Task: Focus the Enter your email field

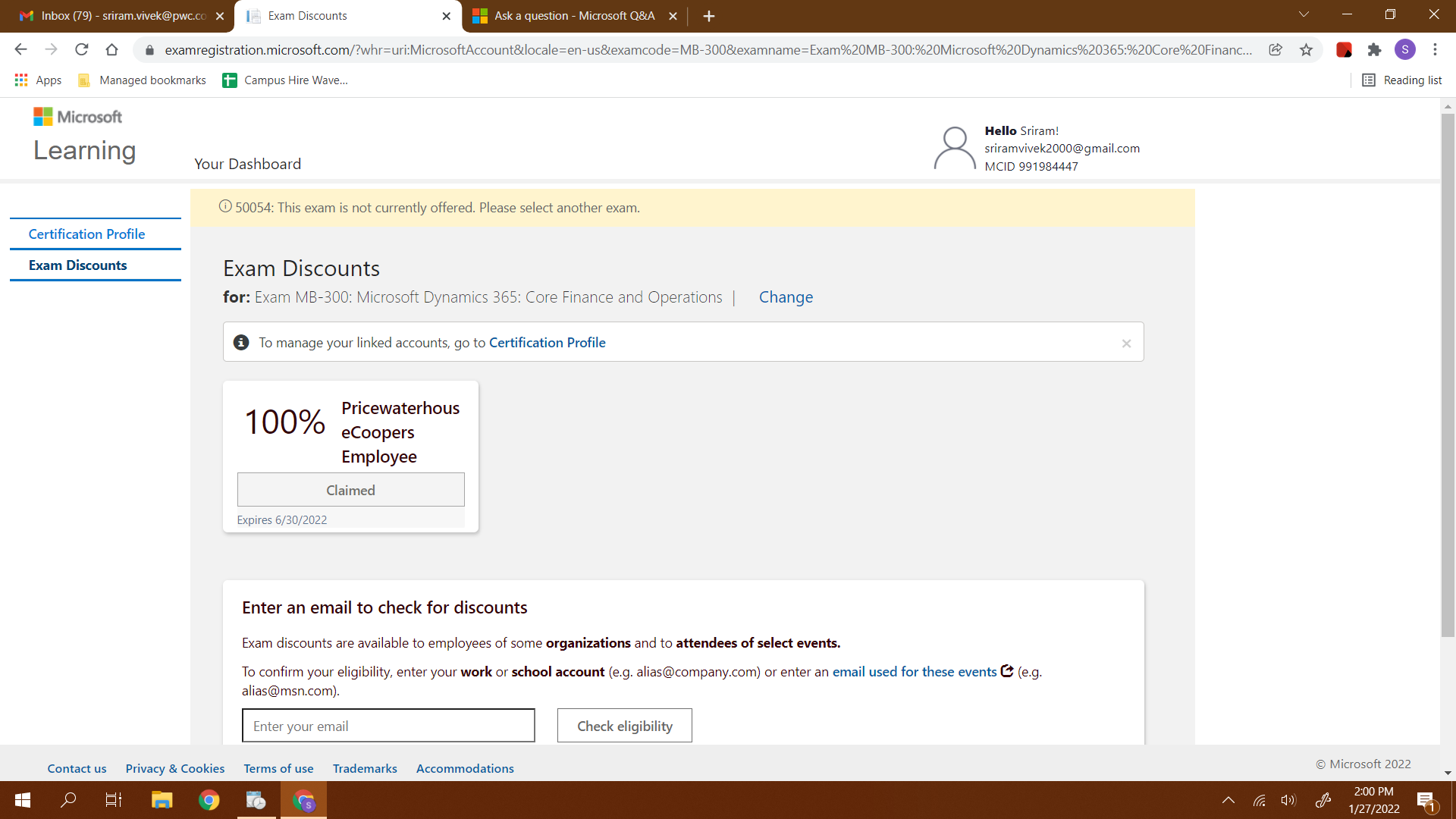Action: tap(388, 726)
